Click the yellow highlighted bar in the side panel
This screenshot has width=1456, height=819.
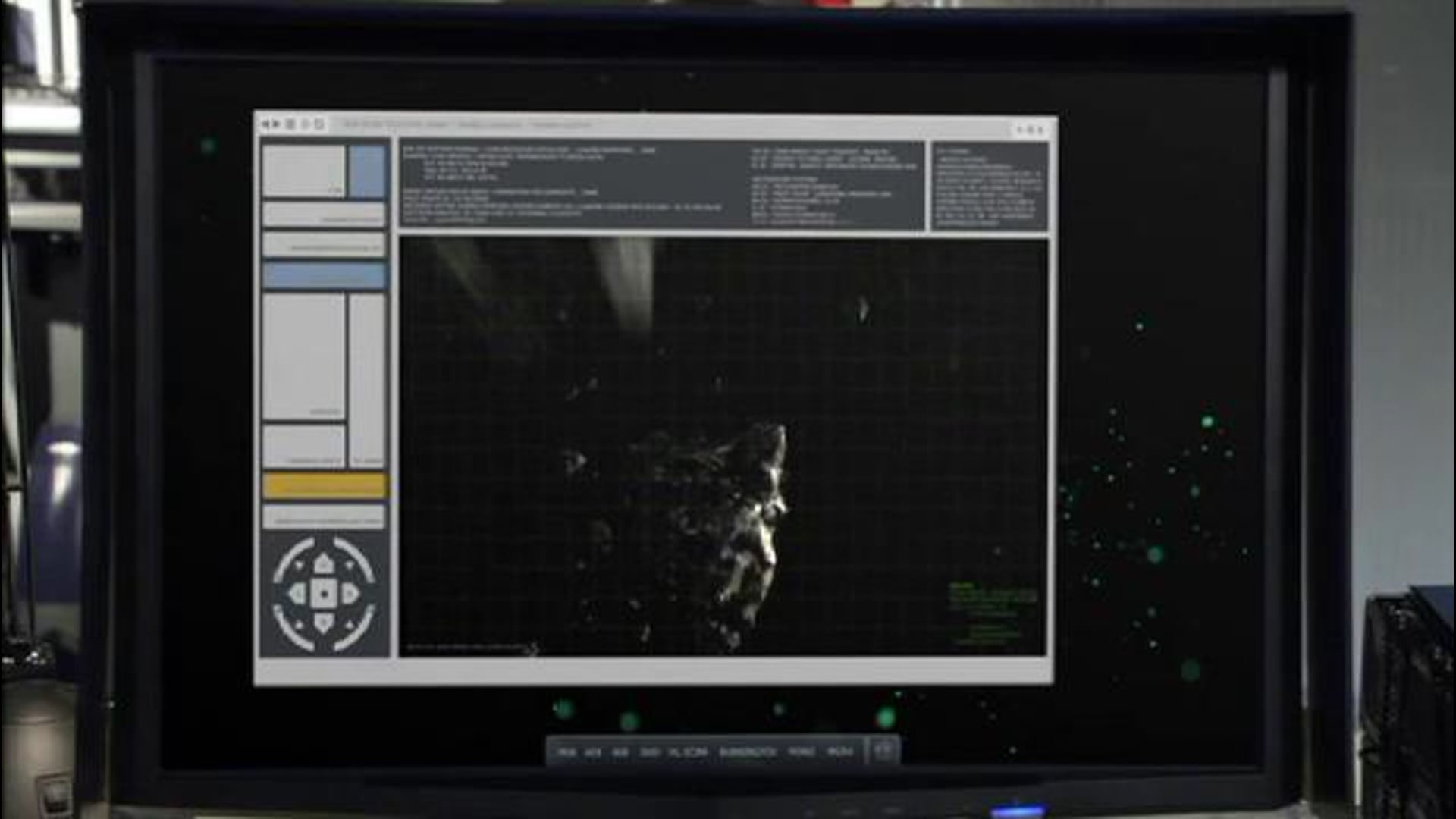tap(325, 485)
